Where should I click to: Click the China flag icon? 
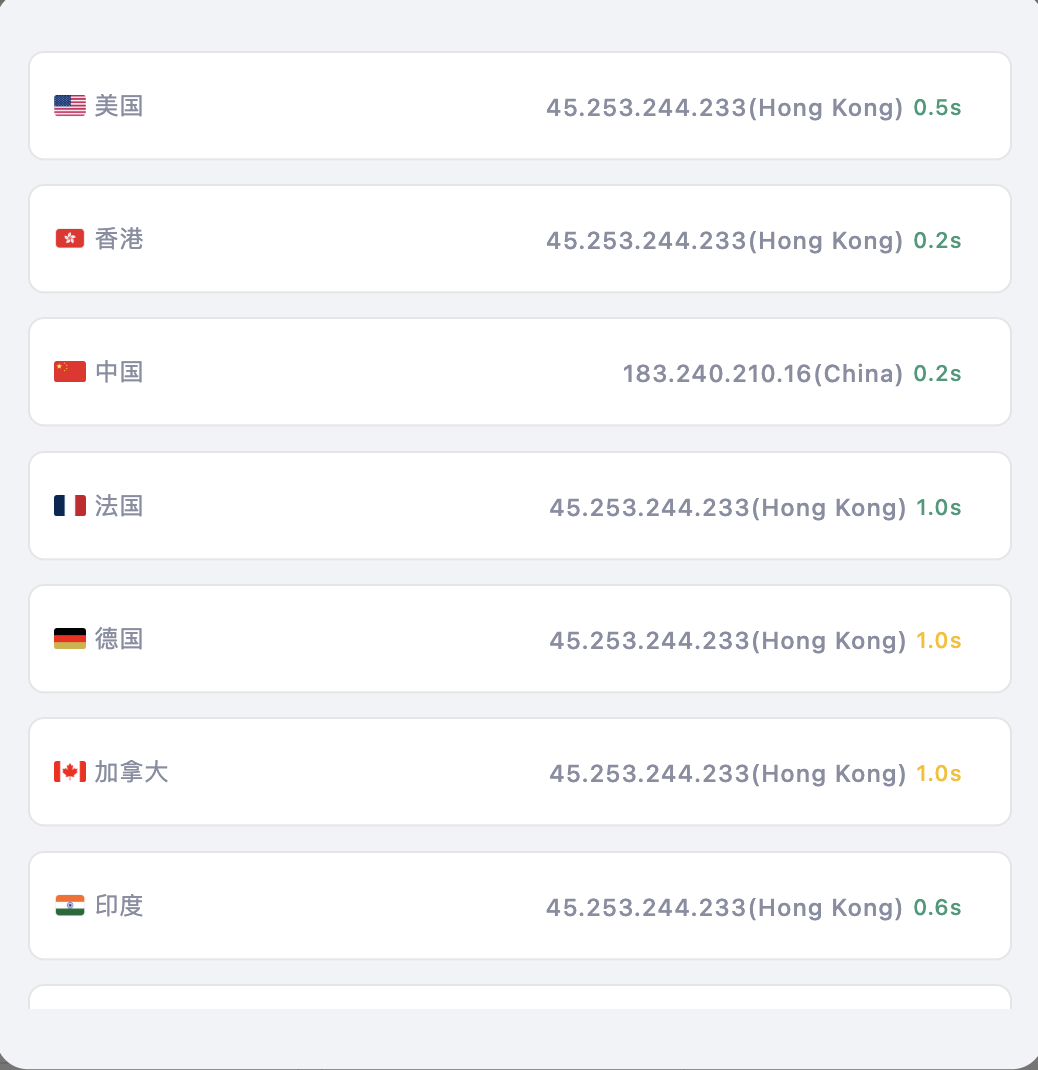(70, 372)
